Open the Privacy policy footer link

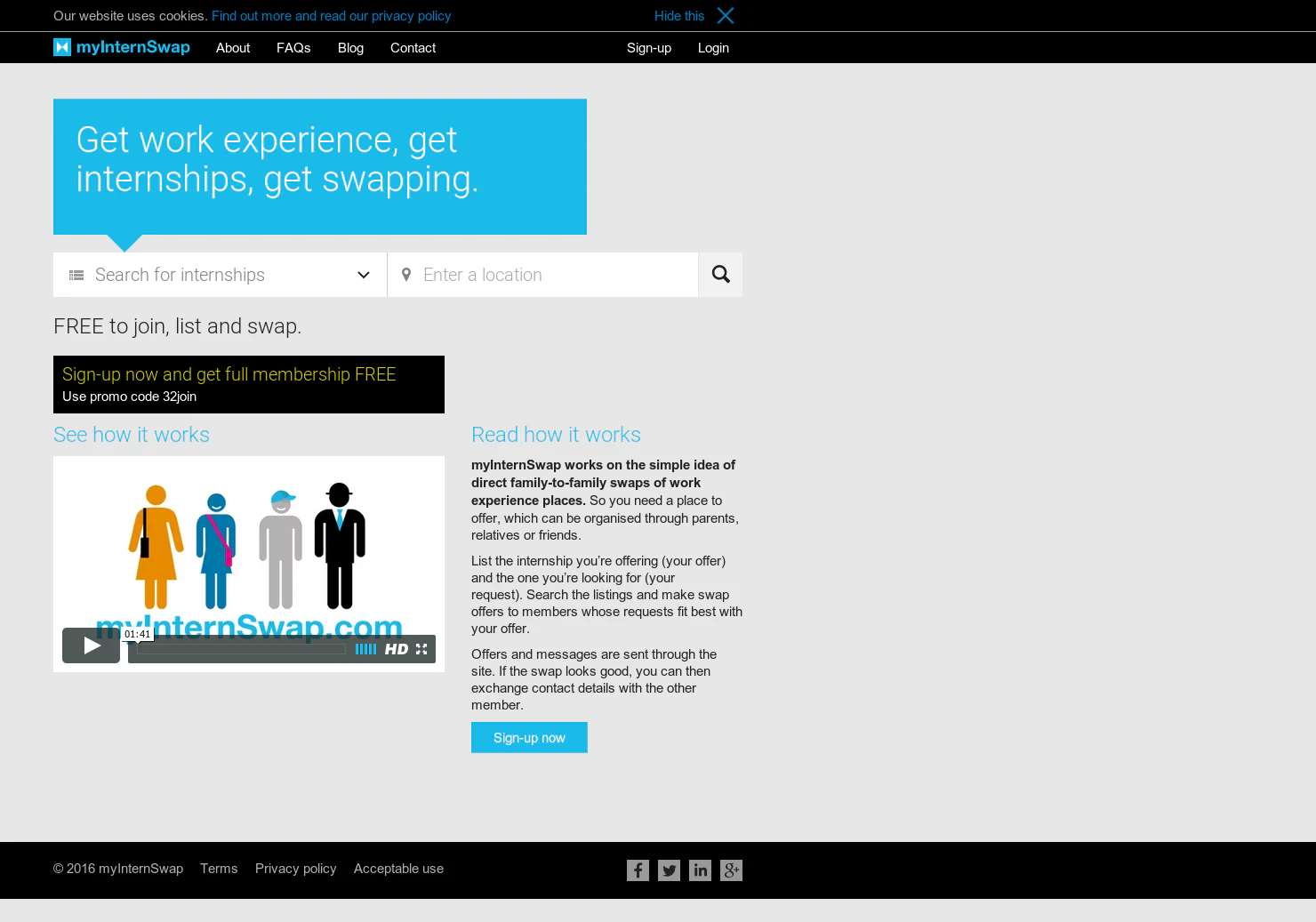click(295, 869)
